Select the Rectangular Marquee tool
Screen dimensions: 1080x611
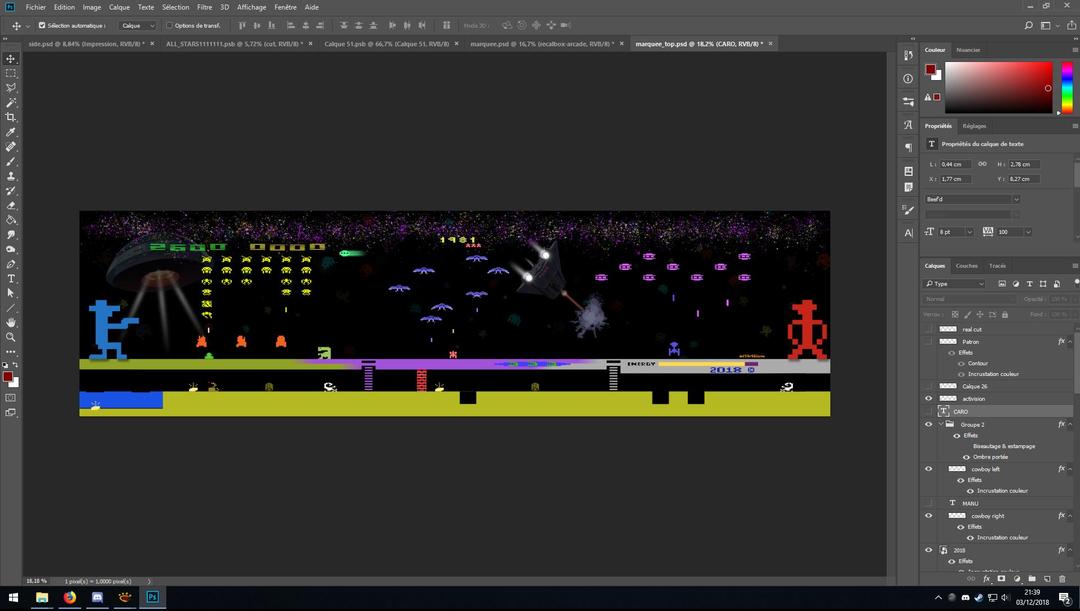point(10,73)
